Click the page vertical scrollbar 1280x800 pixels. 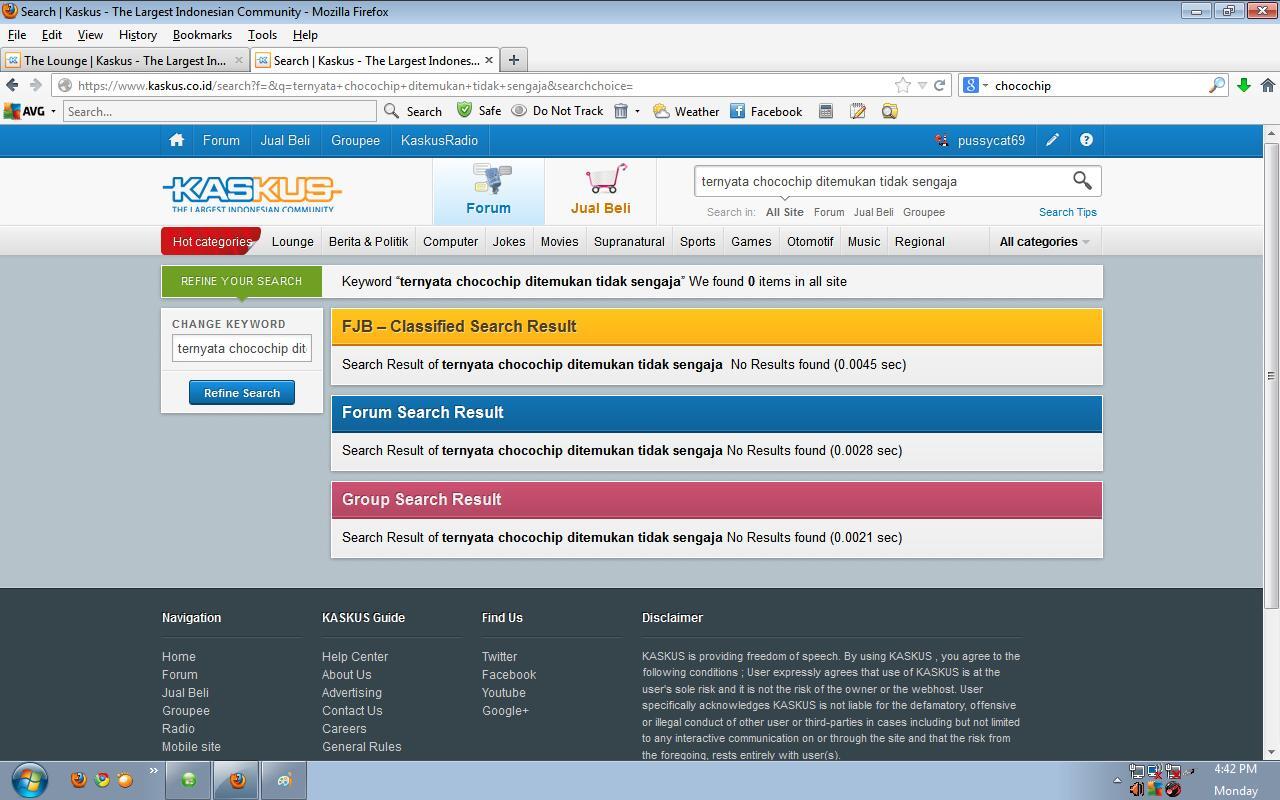pyautogui.click(x=1272, y=375)
